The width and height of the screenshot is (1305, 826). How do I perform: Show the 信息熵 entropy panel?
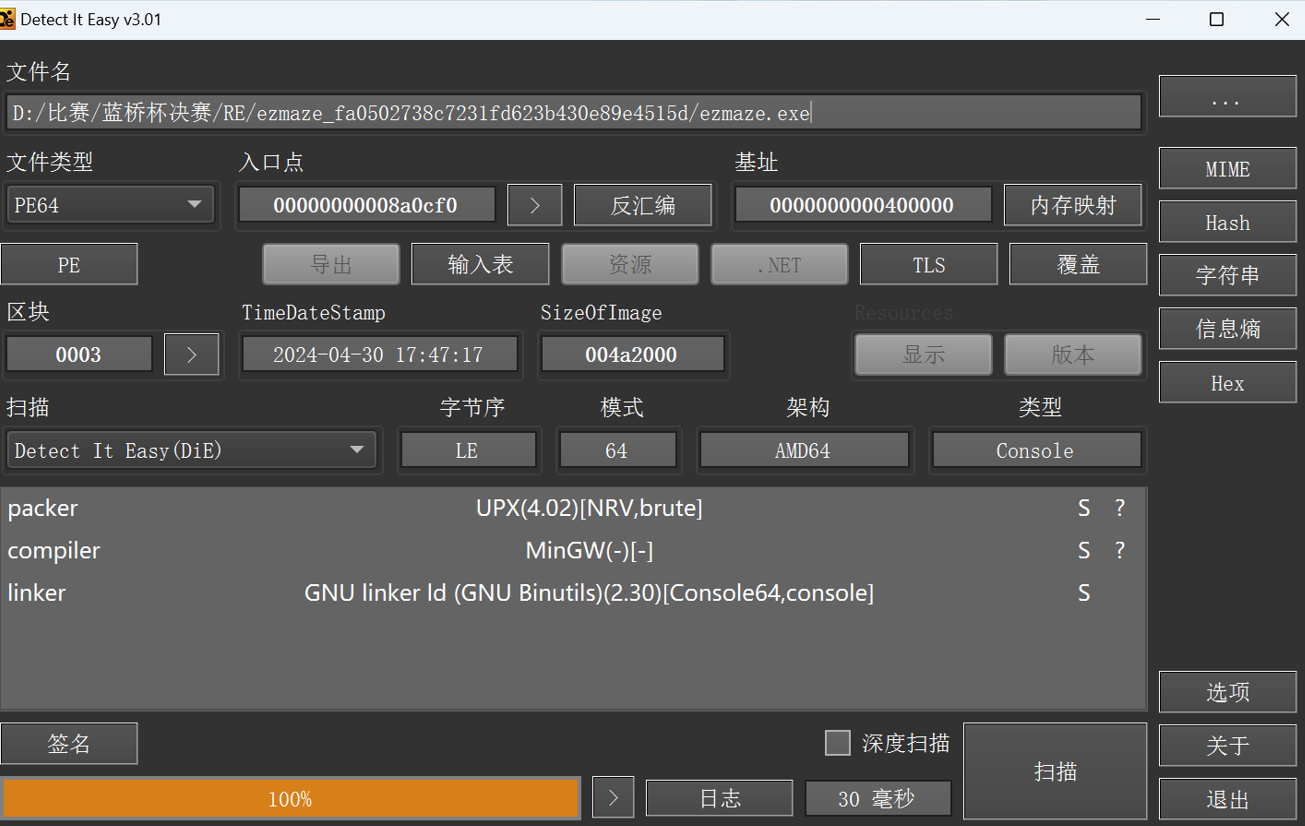[1227, 329]
